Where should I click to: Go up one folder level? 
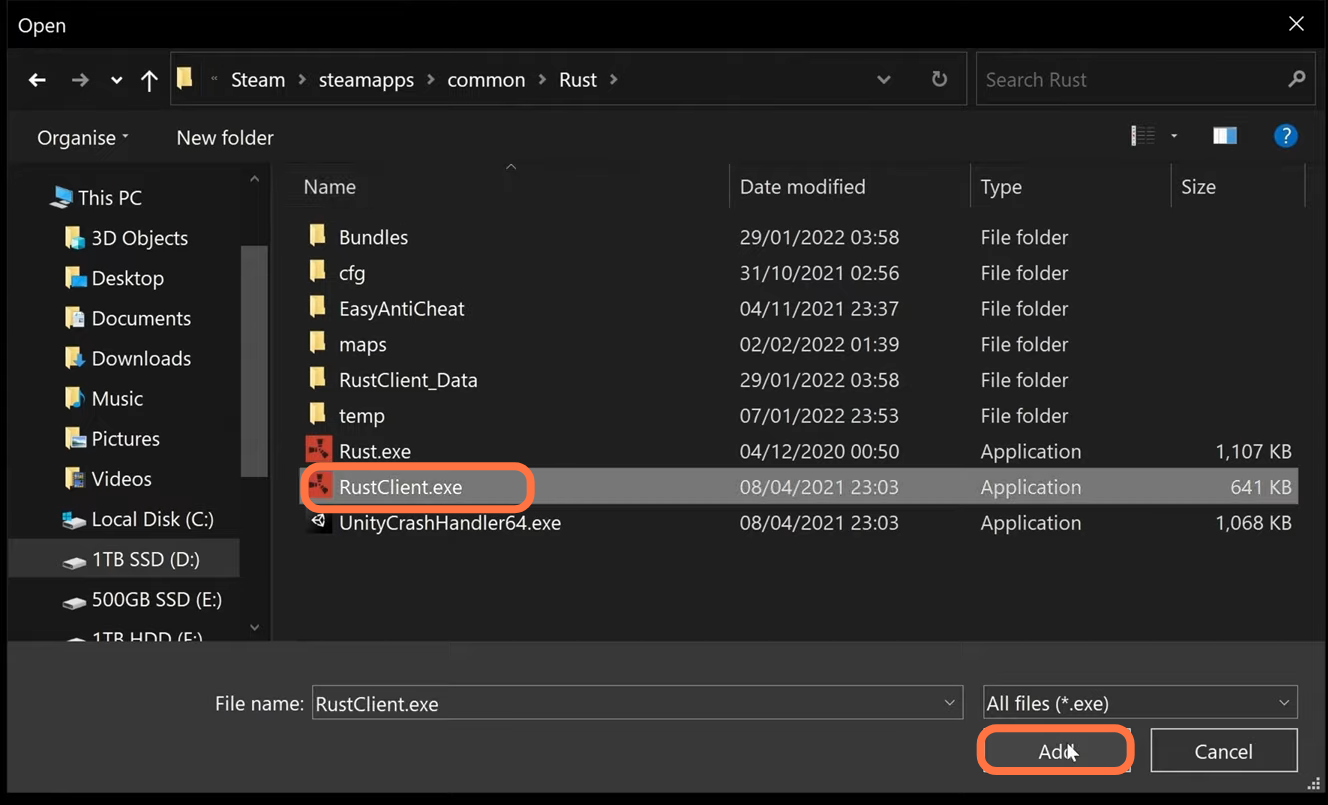[149, 80]
